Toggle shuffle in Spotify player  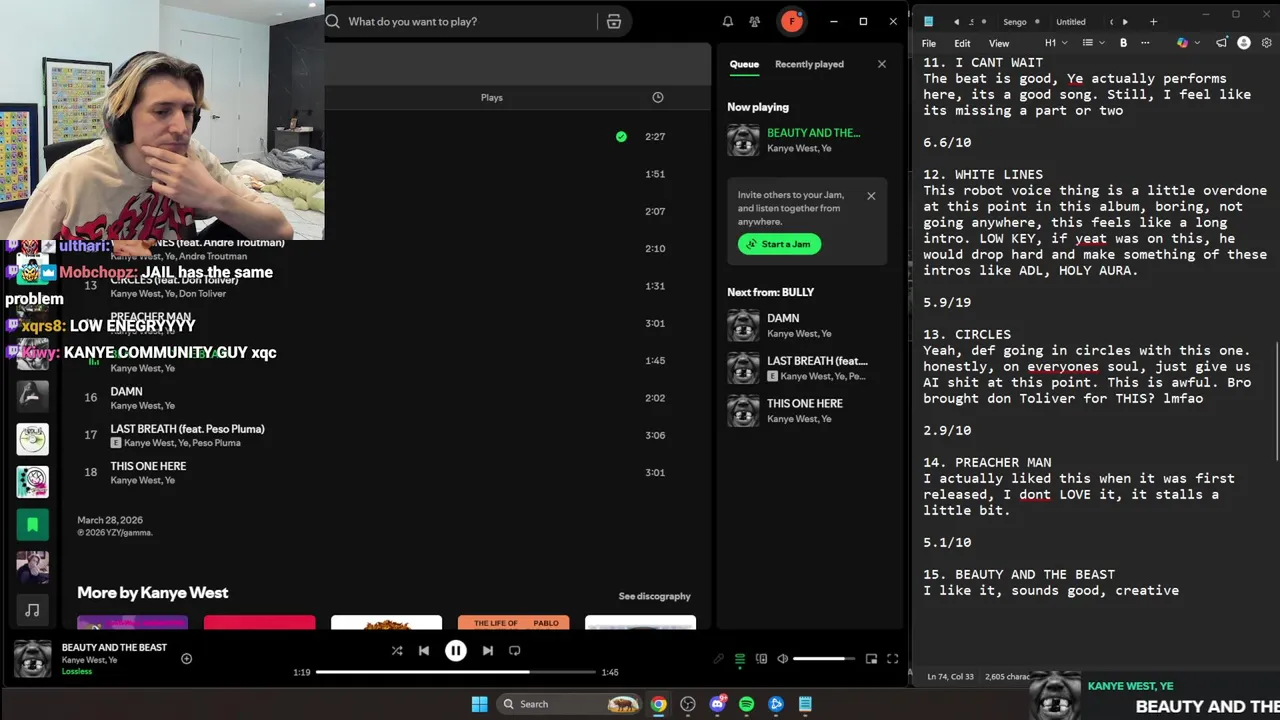pos(397,650)
